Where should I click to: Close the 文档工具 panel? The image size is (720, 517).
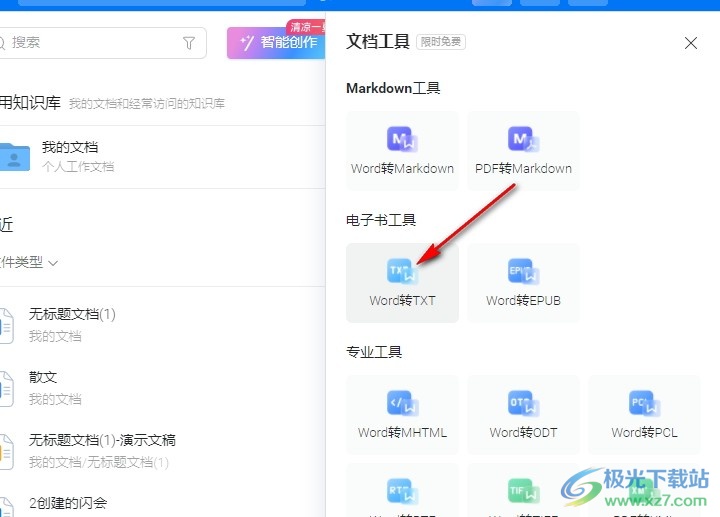(x=691, y=43)
